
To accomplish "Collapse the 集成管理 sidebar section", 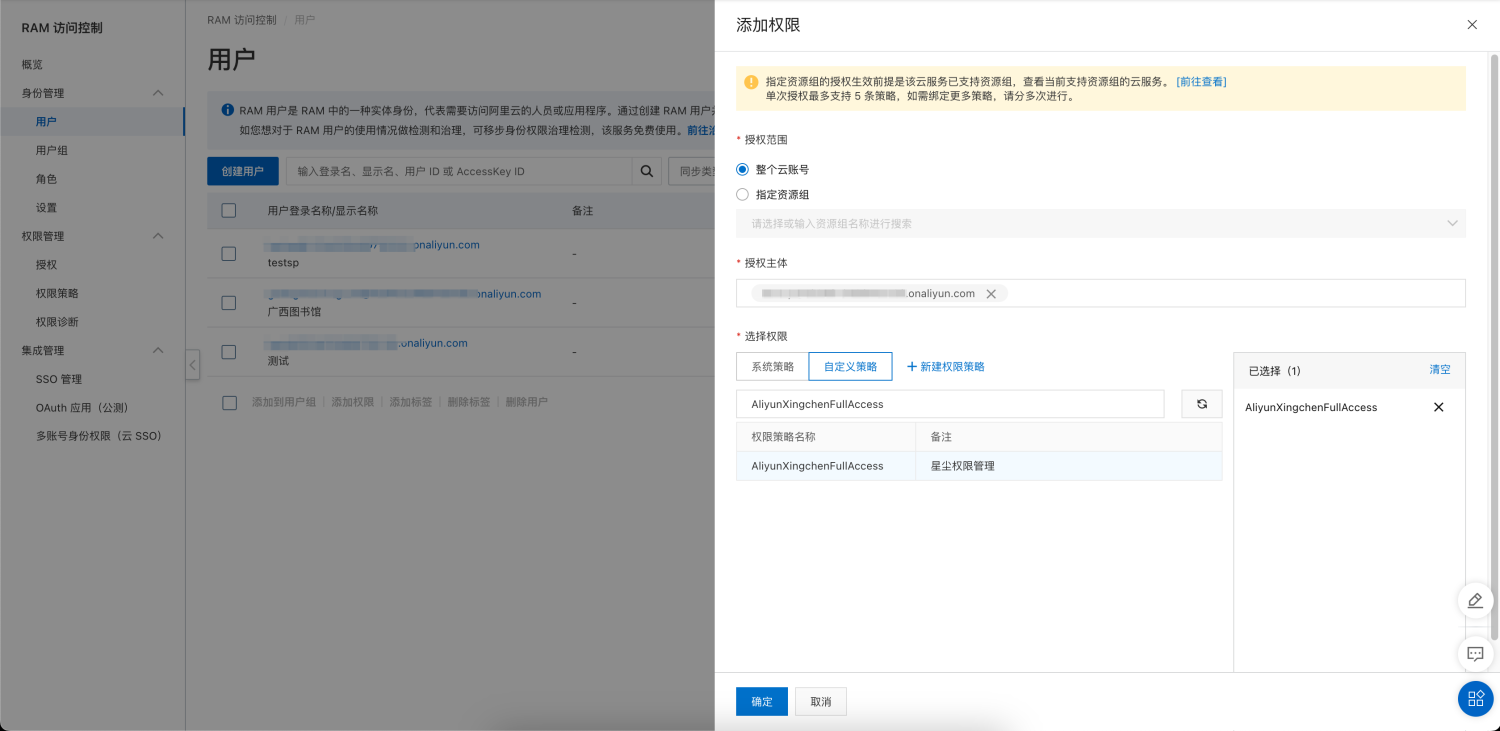I will [x=158, y=350].
